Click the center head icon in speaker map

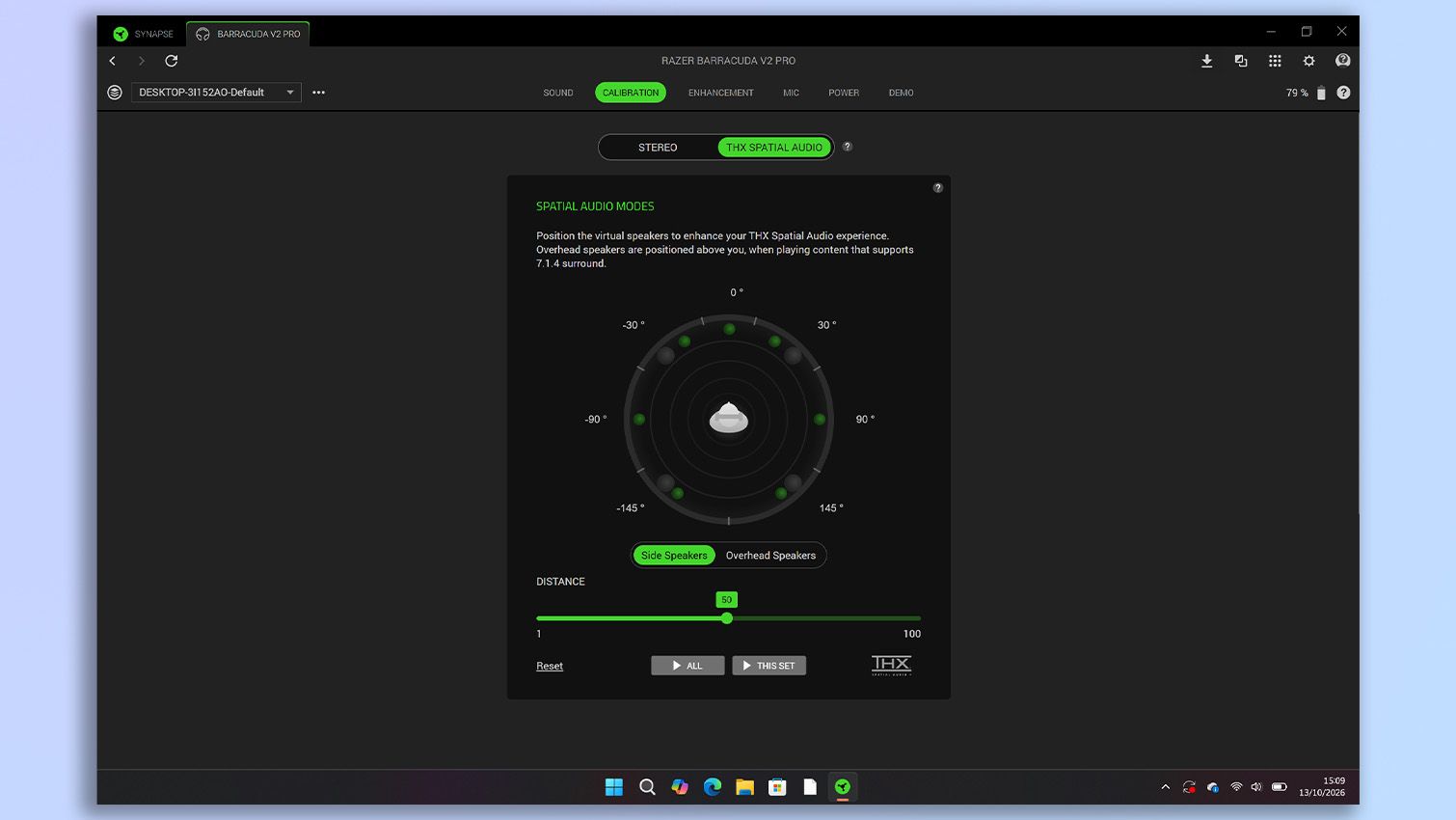(729, 418)
